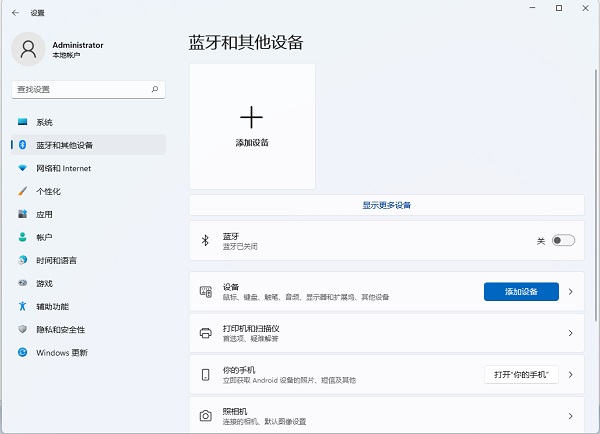Click the phone icon in 你的手机 row
Viewport: 600px width, 434px height.
click(205, 374)
